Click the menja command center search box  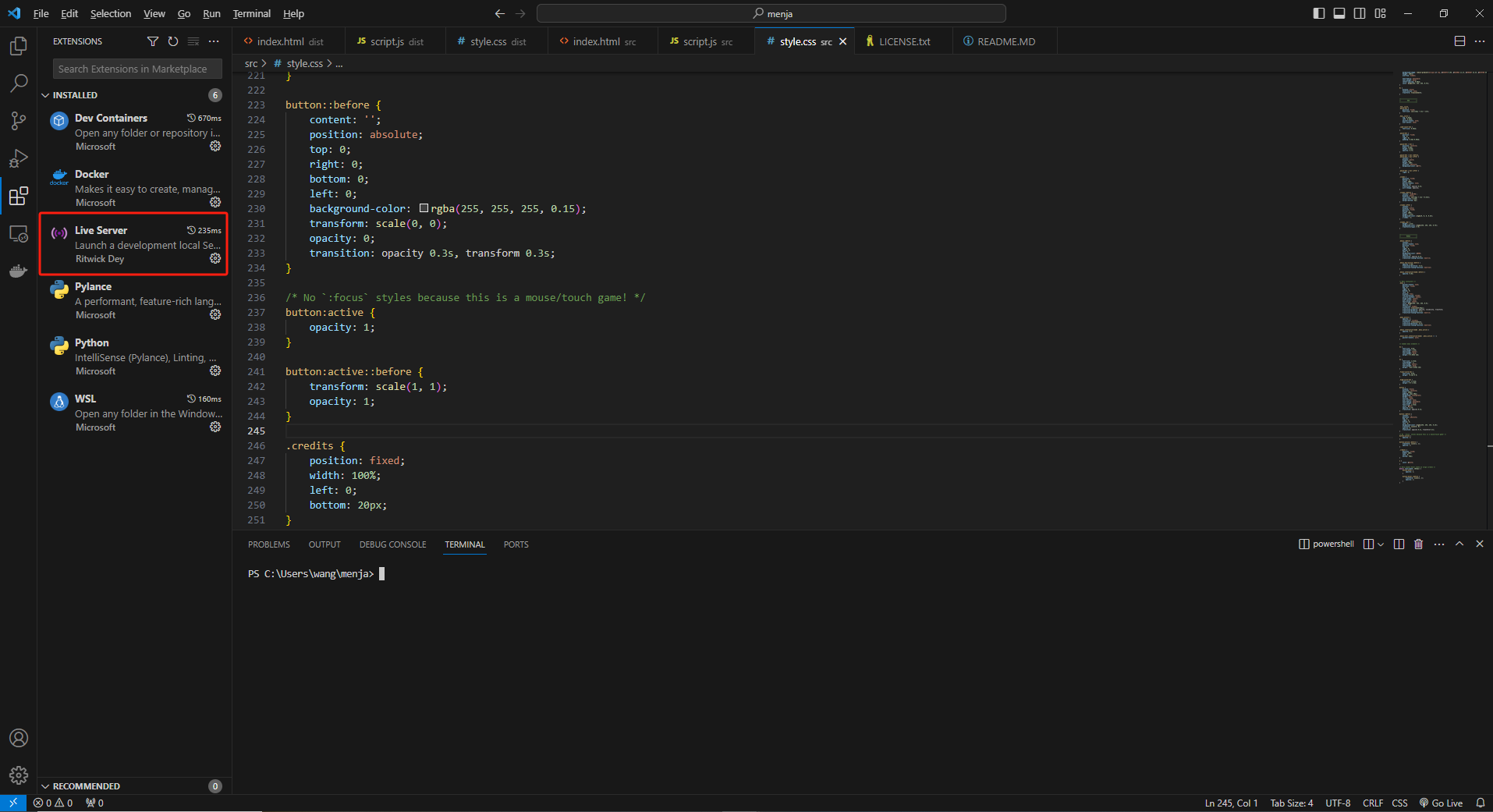(x=771, y=13)
